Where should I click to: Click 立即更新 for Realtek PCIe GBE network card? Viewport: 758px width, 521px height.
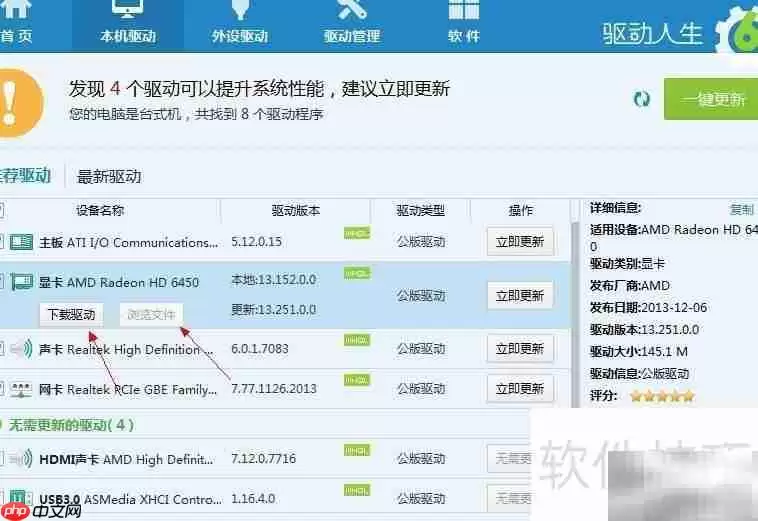coord(520,389)
